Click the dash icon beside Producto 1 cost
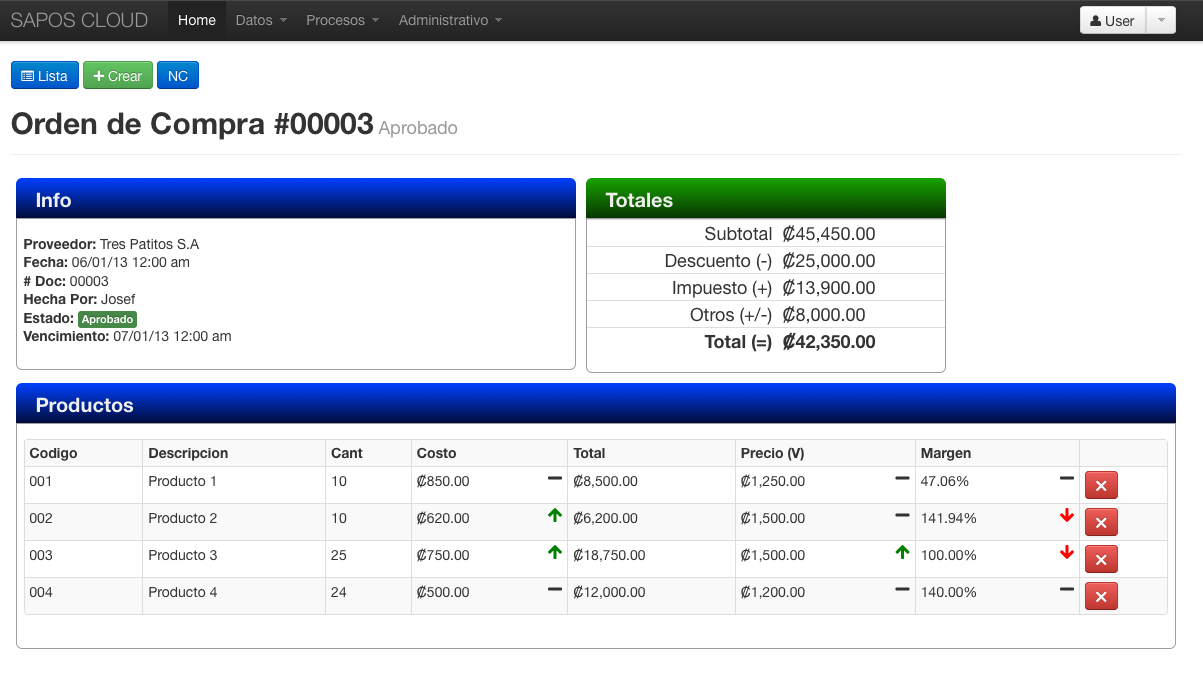Image resolution: width=1203 pixels, height=688 pixels. (555, 479)
